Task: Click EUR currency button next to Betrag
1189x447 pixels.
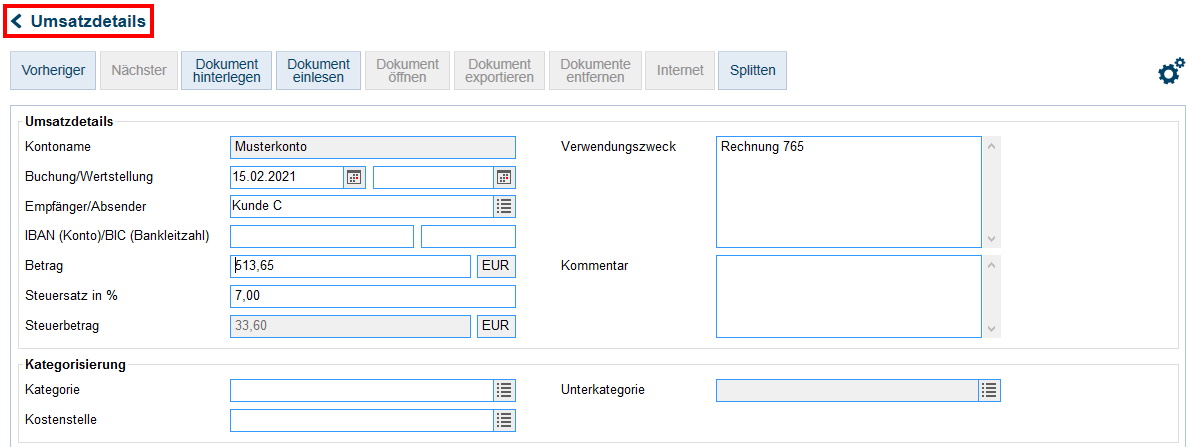Action: click(496, 266)
